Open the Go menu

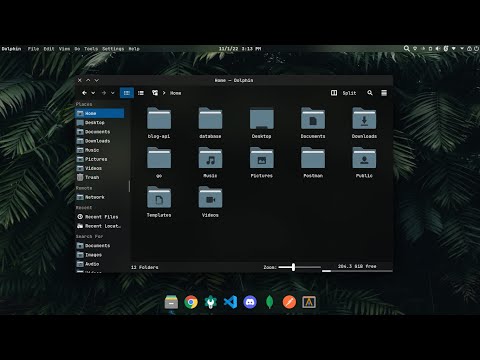77,49
